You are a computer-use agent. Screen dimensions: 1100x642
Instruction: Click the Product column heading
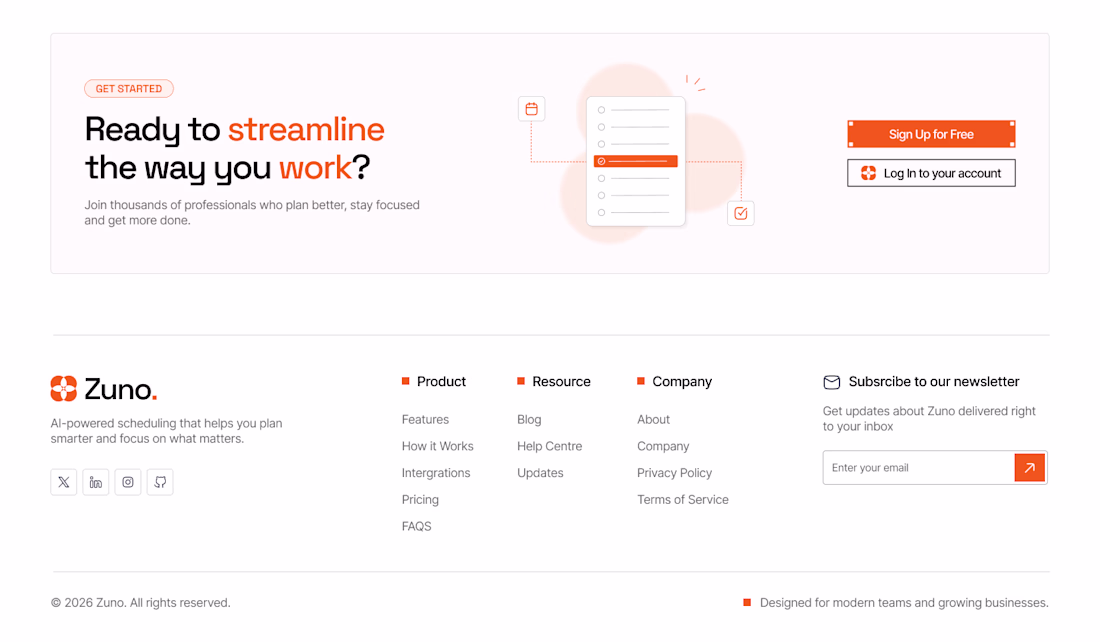[441, 382]
